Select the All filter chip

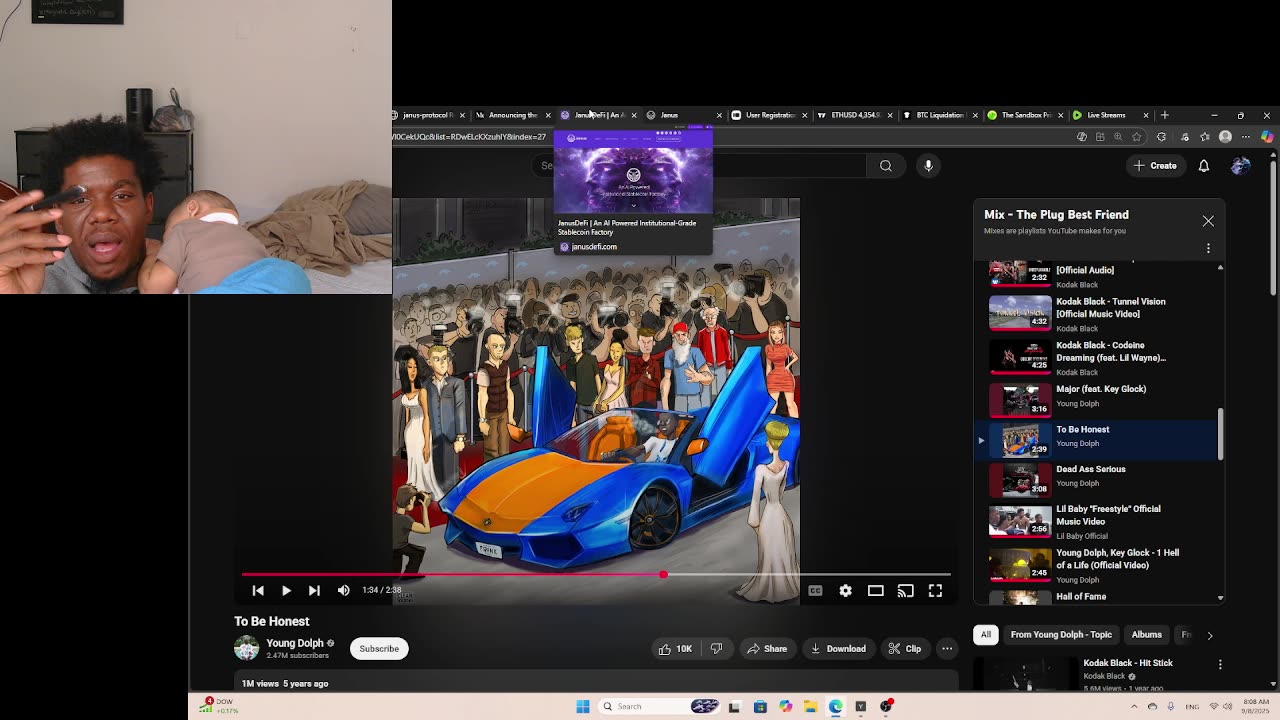[986, 634]
